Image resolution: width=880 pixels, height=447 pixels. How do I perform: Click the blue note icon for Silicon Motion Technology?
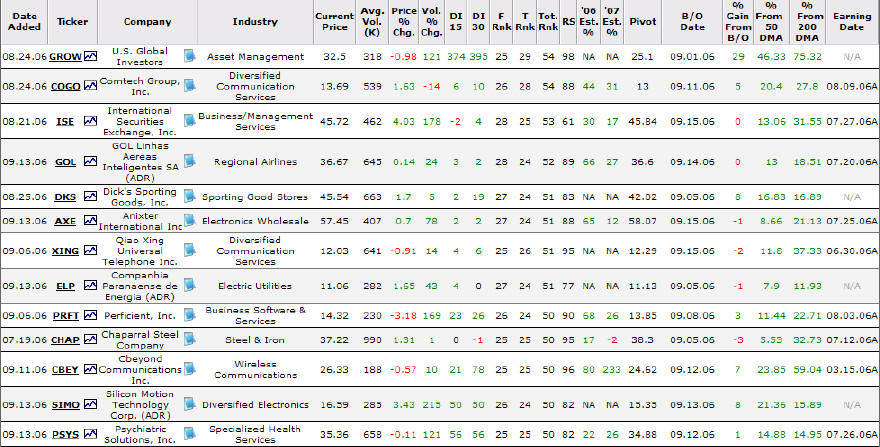(190, 404)
